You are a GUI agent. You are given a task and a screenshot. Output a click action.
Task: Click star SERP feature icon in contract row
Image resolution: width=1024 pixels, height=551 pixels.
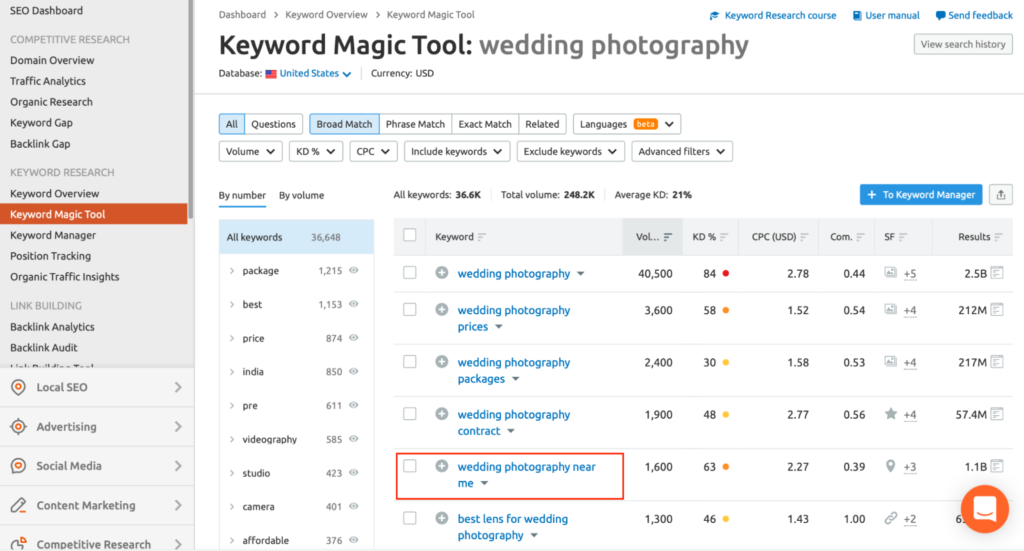tap(890, 413)
